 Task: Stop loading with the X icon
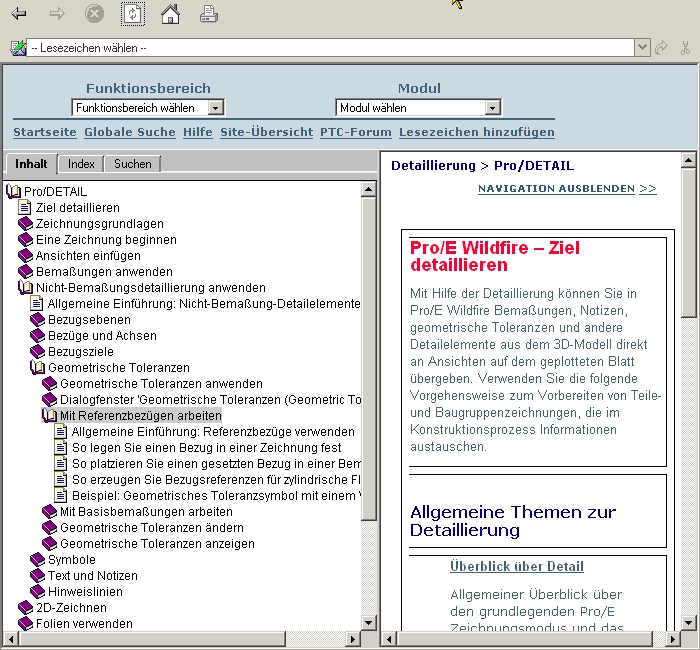(x=94, y=14)
